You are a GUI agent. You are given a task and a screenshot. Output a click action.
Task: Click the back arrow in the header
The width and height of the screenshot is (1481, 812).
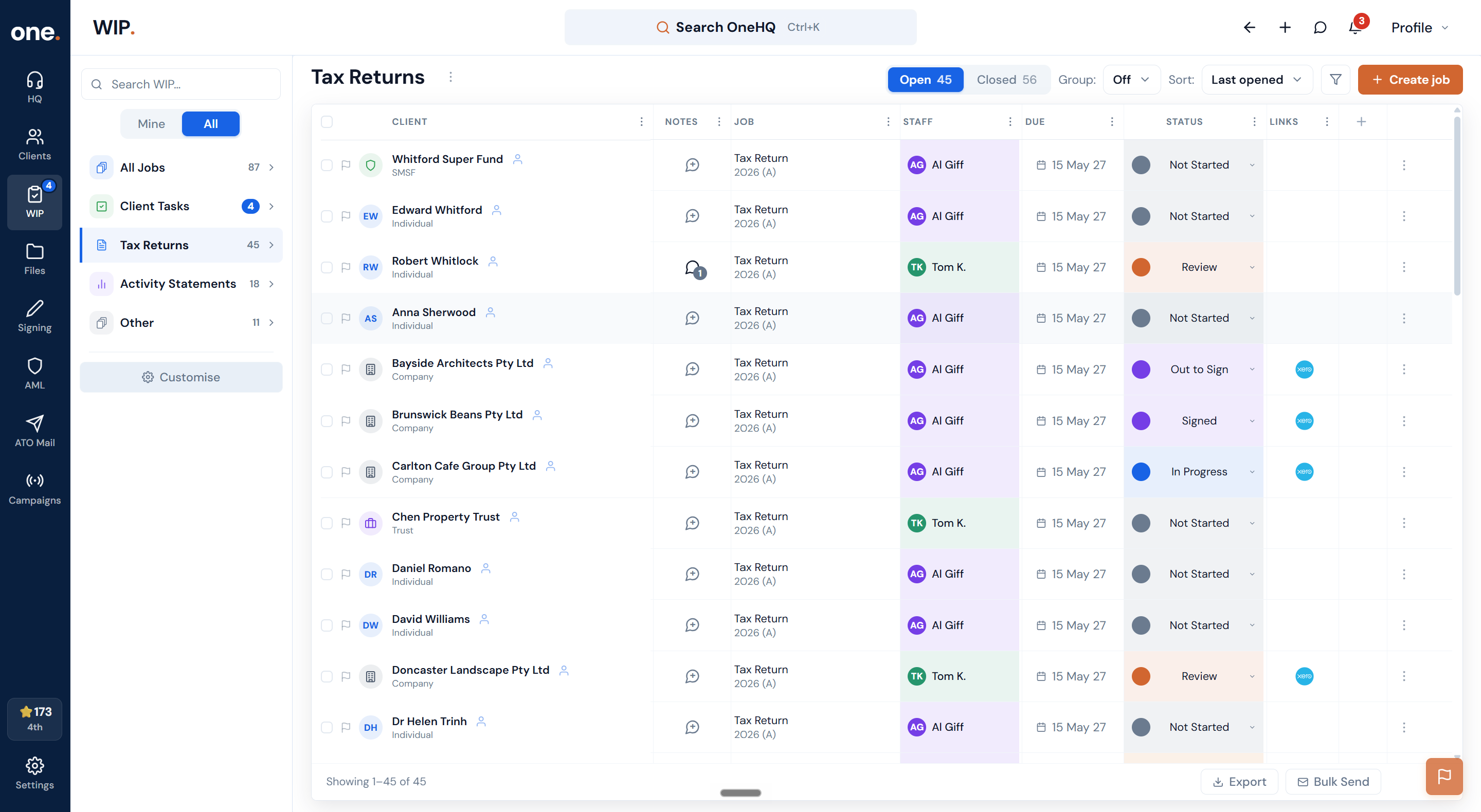(1249, 27)
